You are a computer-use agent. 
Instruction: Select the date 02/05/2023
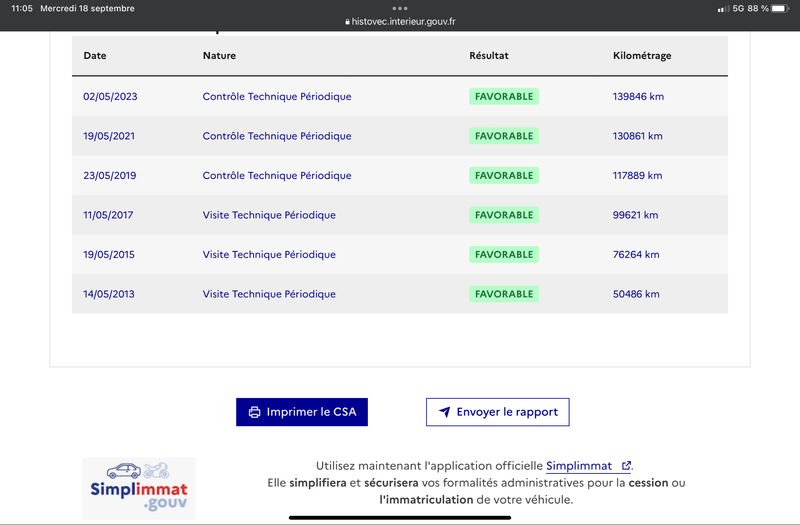tap(110, 96)
